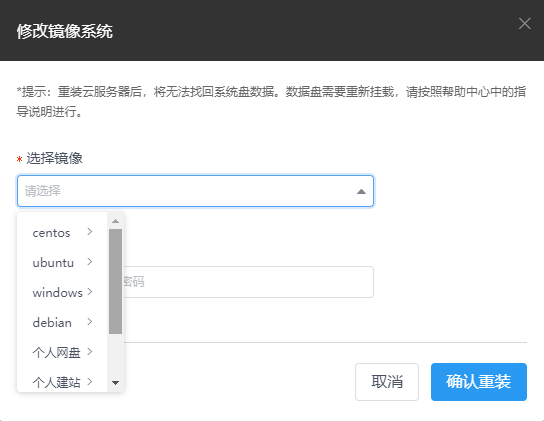
Task: Focus the password (密码) input field
Action: click(248, 282)
